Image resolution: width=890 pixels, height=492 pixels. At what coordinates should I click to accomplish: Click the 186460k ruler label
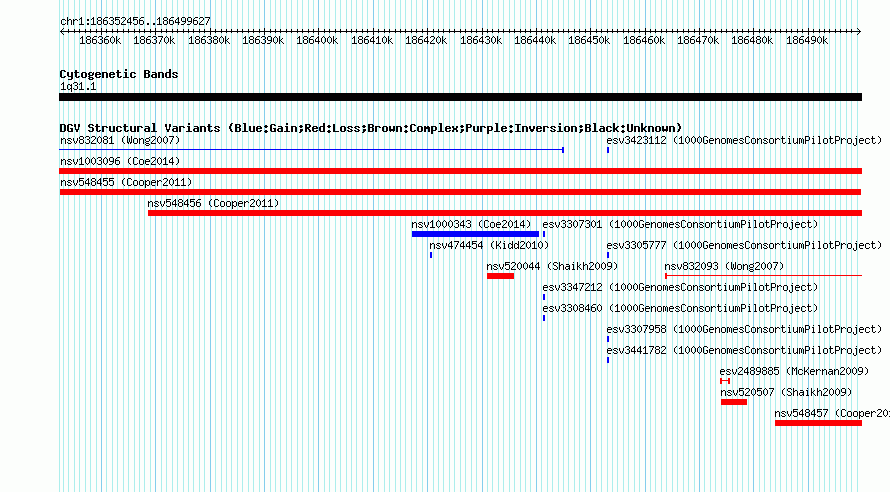(644, 40)
